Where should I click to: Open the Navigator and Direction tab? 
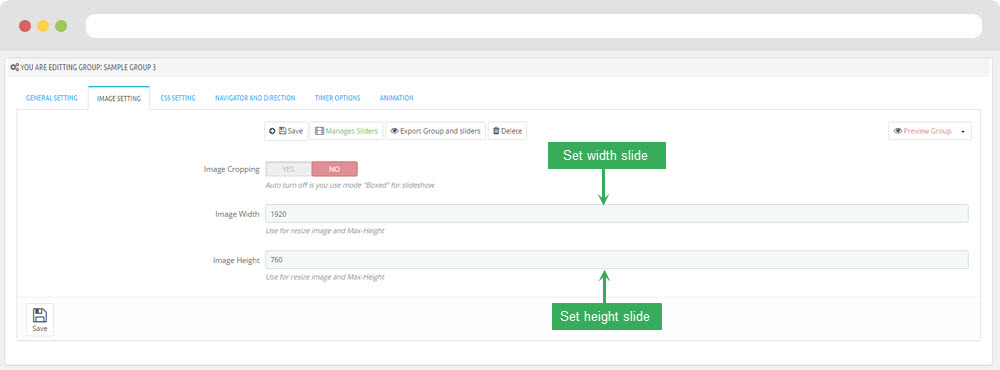pyautogui.click(x=255, y=98)
